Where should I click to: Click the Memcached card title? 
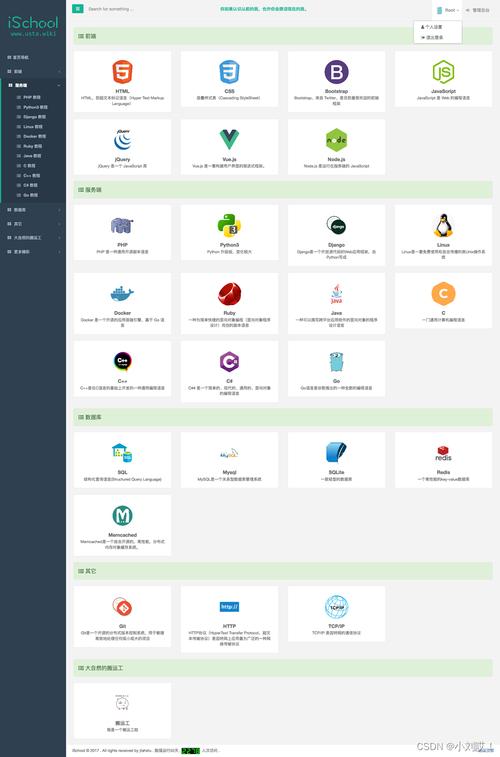click(x=122, y=535)
